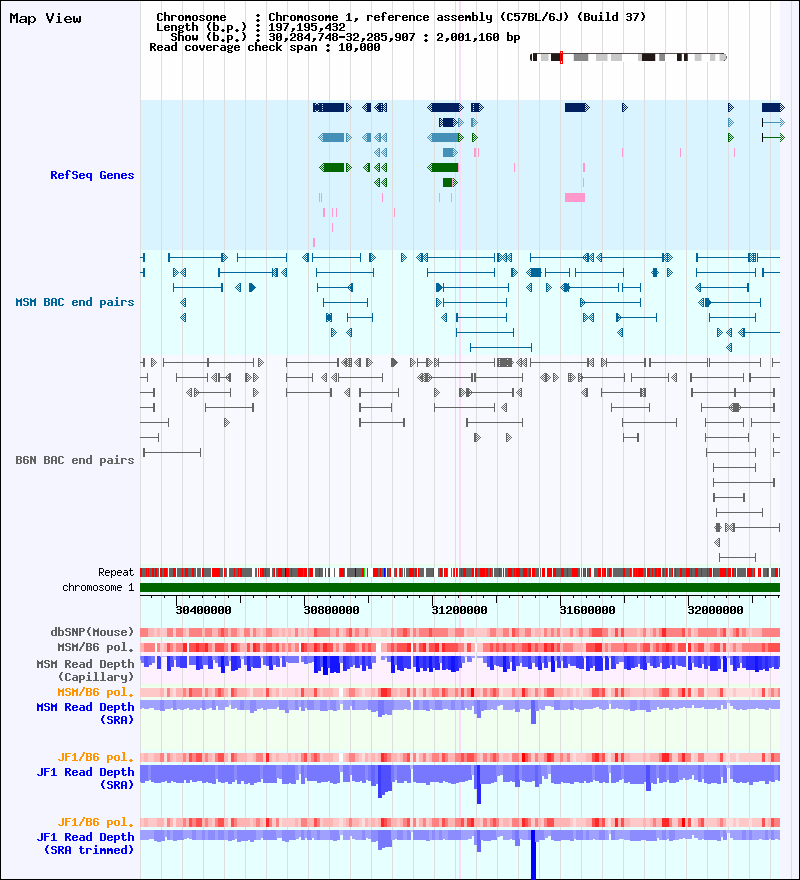Click the chromosome Length (b.p.) value
Viewport: 800px width, 880px height.
coord(307,28)
